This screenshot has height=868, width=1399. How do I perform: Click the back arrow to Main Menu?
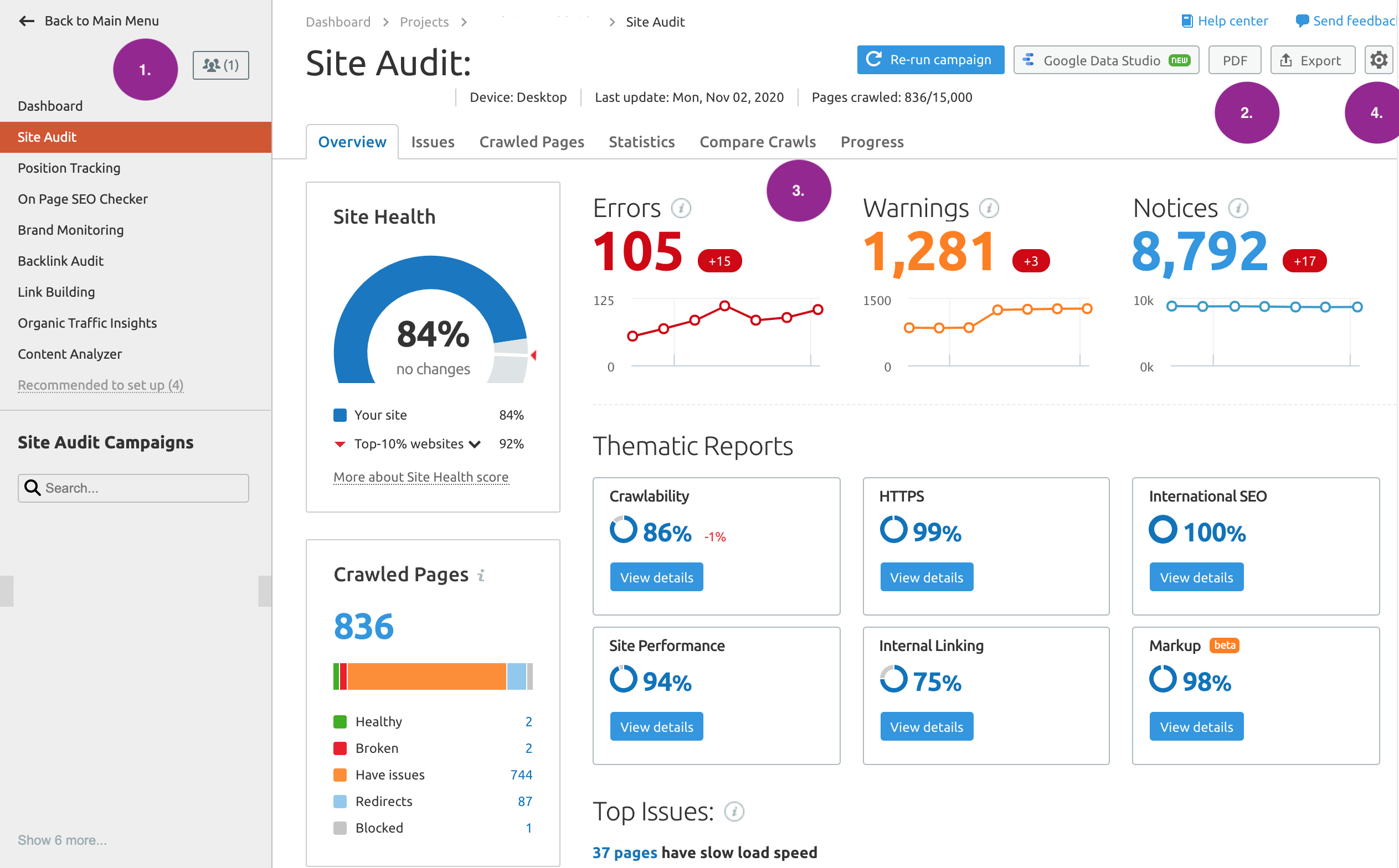(27, 21)
